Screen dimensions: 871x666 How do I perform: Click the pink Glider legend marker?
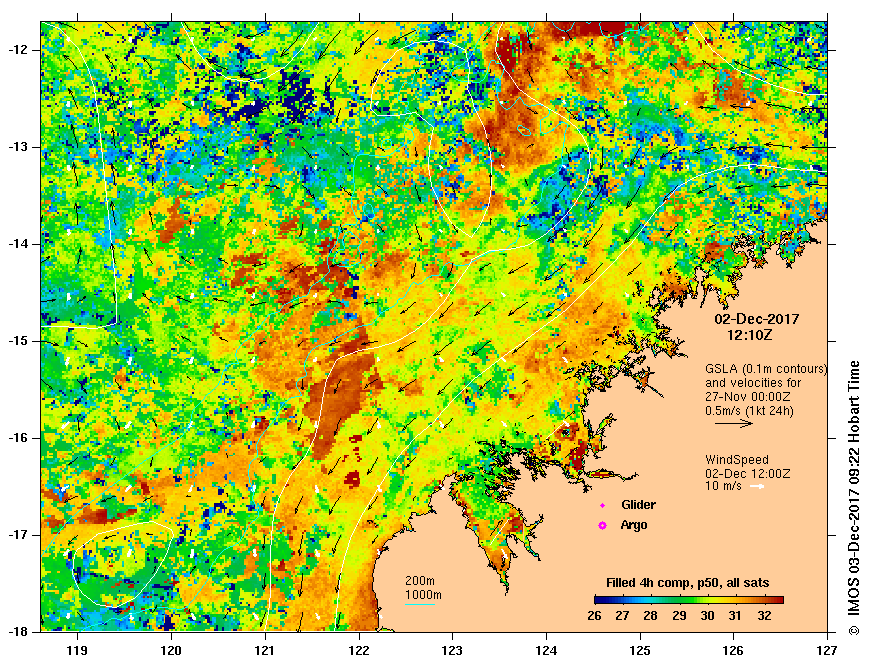click(x=602, y=505)
